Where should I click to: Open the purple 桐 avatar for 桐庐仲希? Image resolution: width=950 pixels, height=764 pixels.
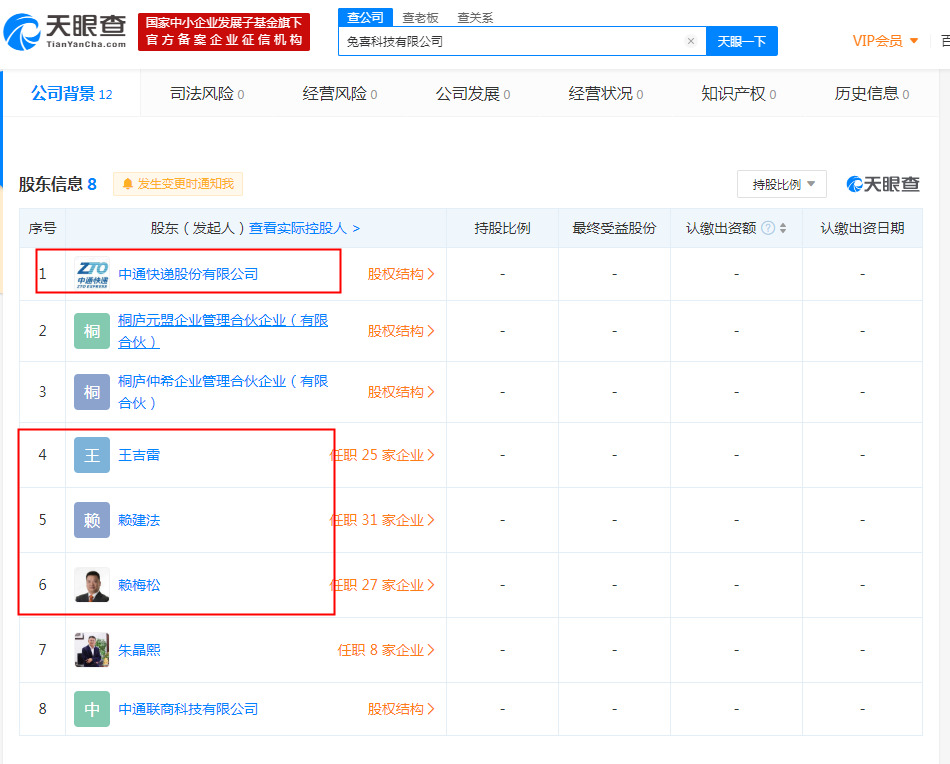click(x=91, y=392)
